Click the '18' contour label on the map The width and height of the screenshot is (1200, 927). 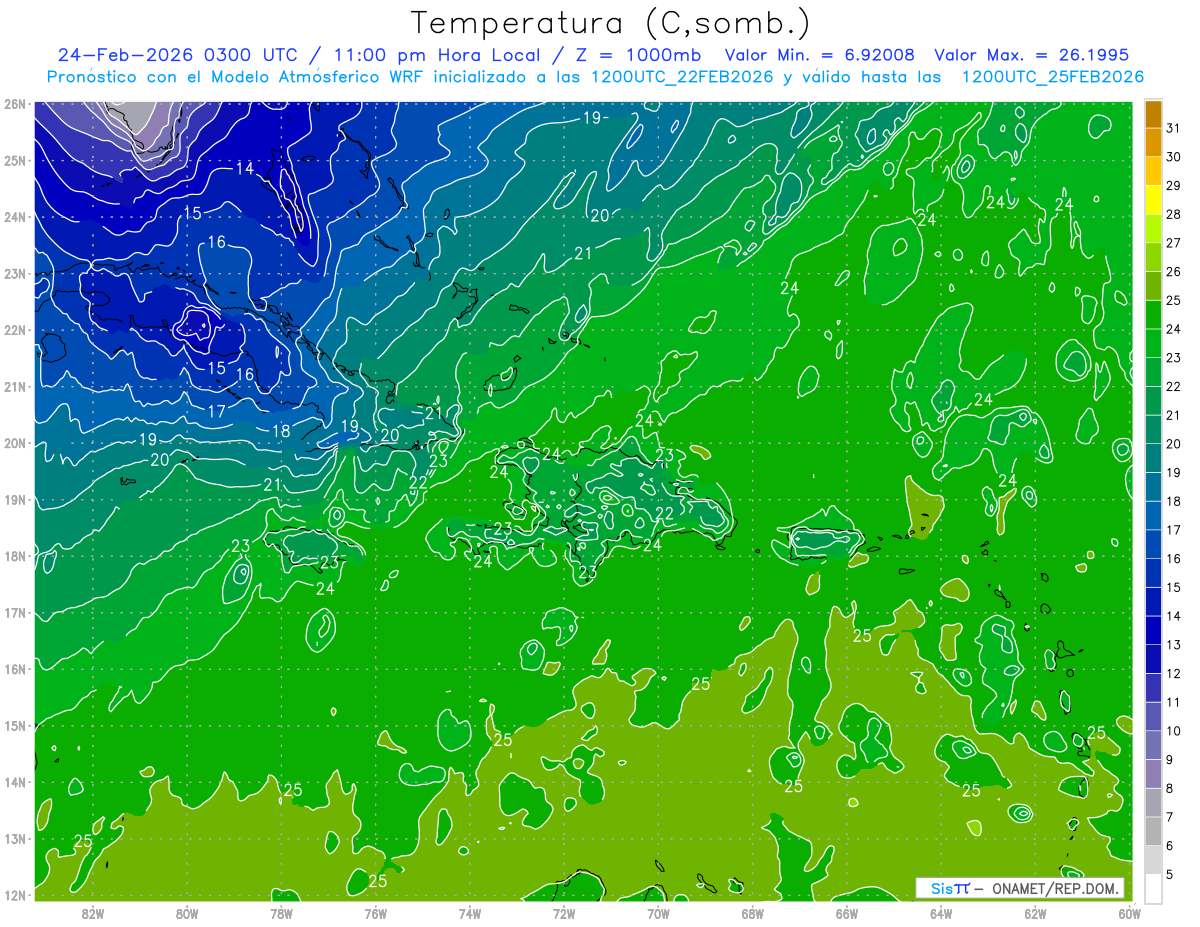[281, 432]
